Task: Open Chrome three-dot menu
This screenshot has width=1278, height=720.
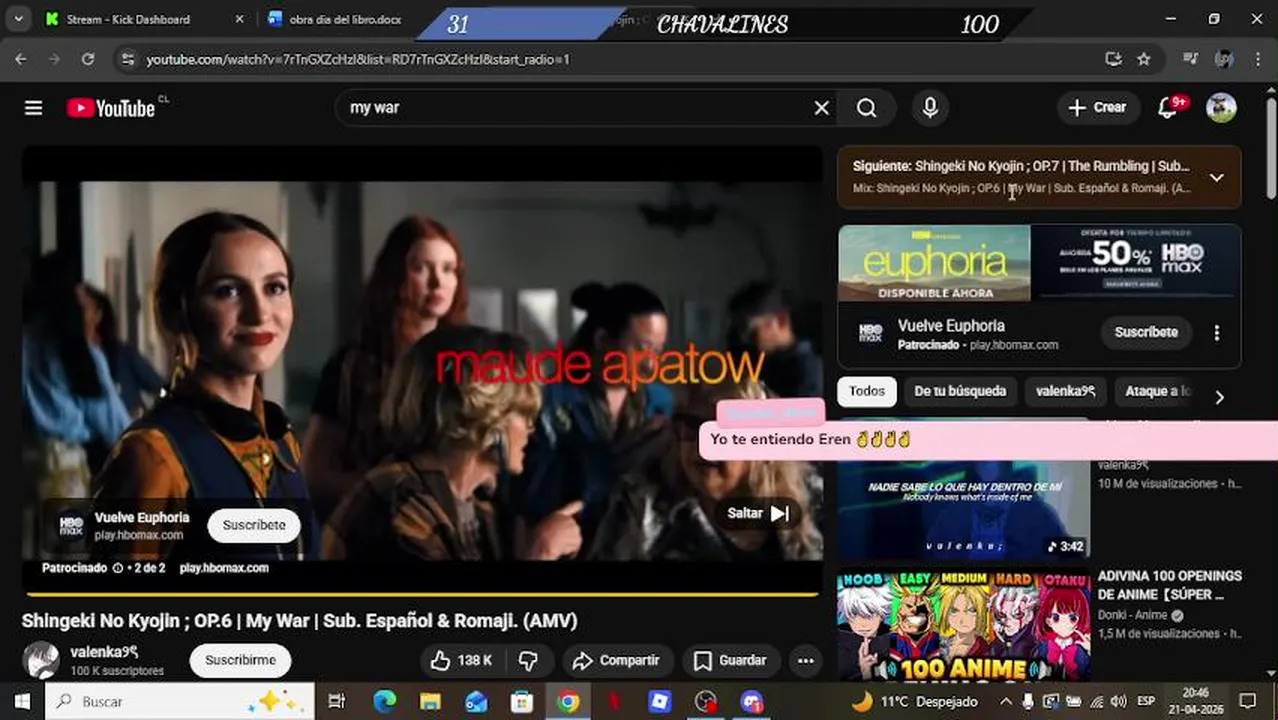Action: pyautogui.click(x=1258, y=59)
